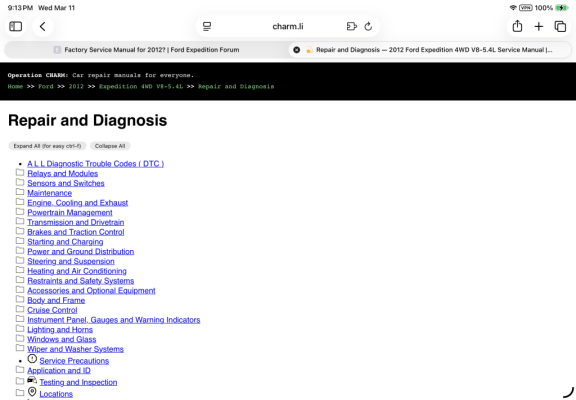Select the Repair and Diagnosis tab
The image size is (576, 400).
click(x=430, y=50)
